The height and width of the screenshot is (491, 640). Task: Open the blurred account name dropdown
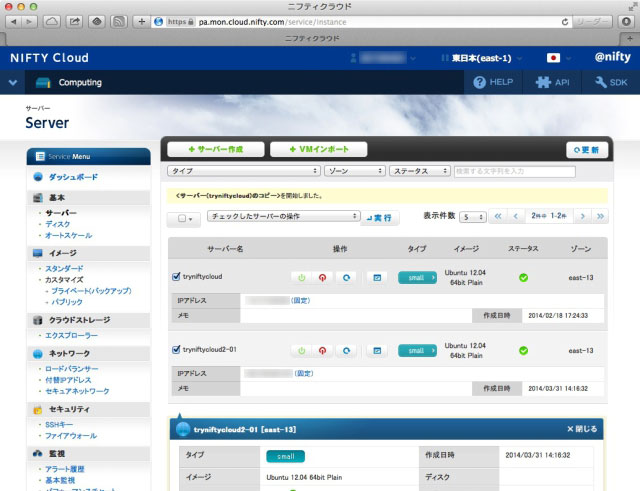pos(383,58)
